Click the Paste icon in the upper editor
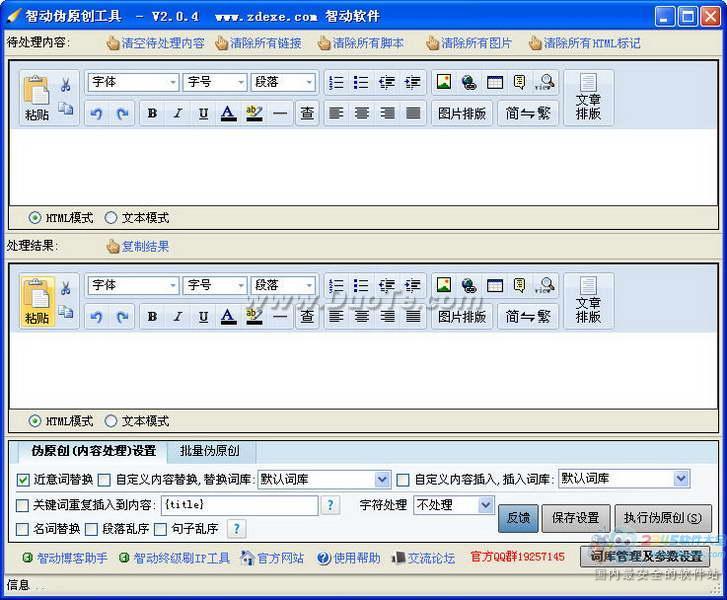This screenshot has width=727, height=600. pos(37,98)
